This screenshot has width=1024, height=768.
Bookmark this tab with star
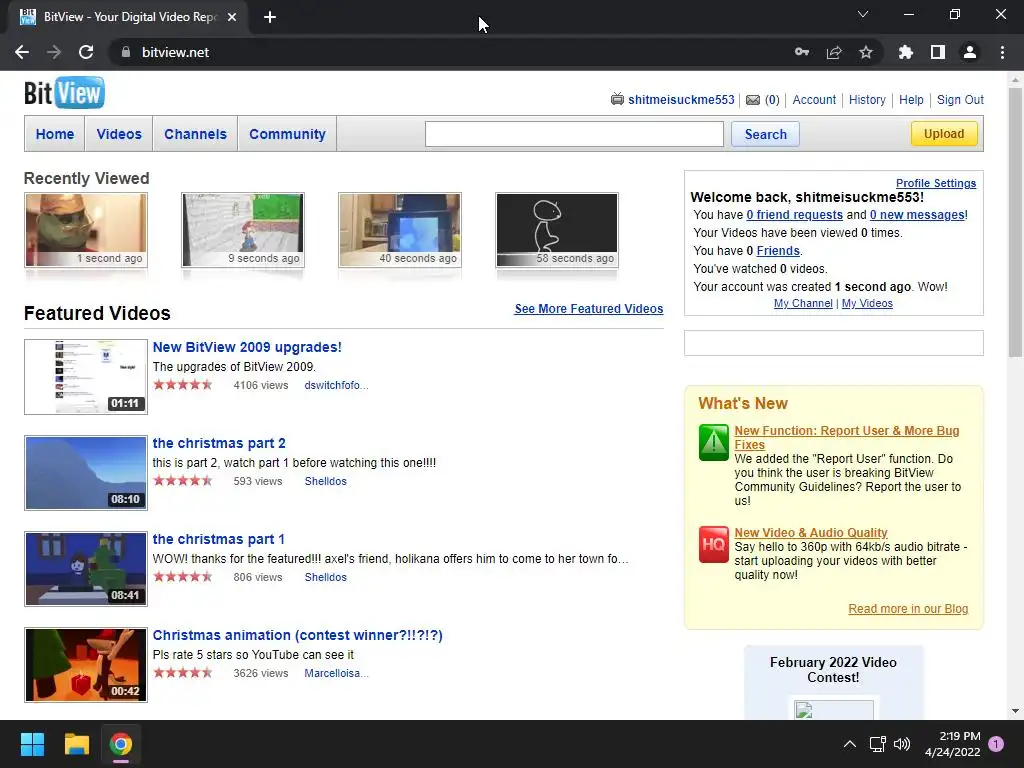coord(866,52)
